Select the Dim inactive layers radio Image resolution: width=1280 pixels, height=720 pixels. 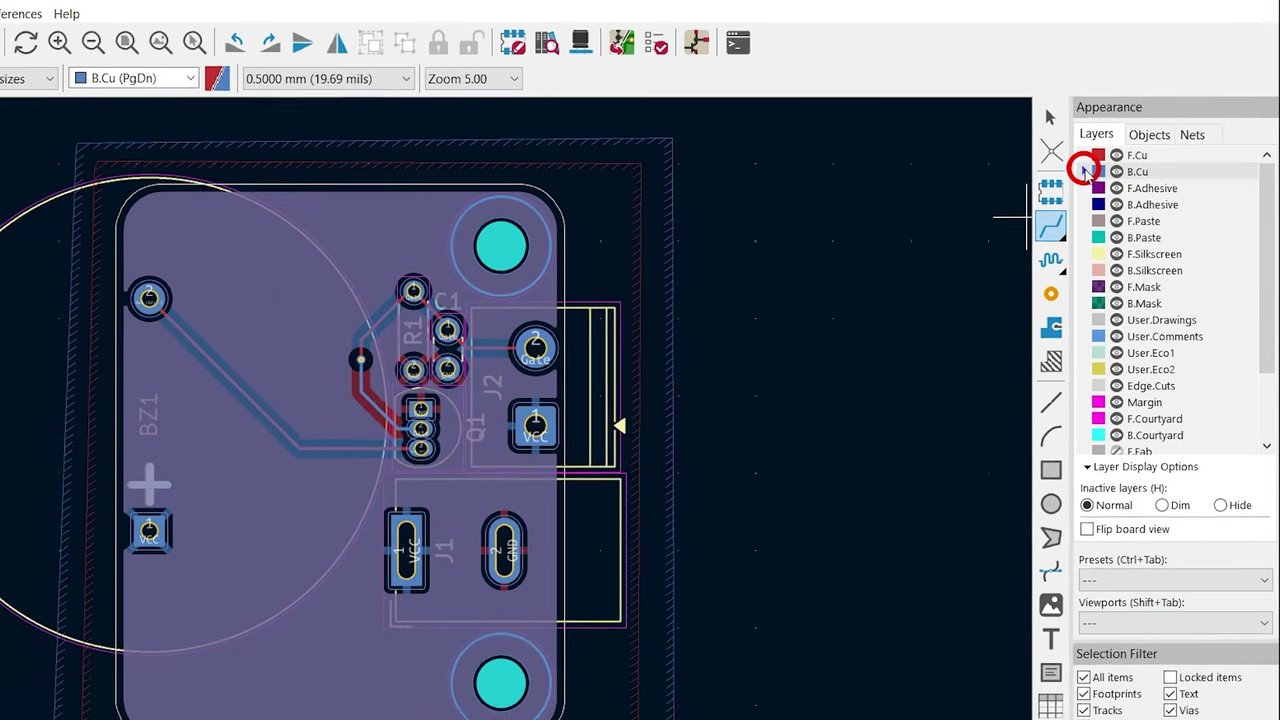(1162, 506)
